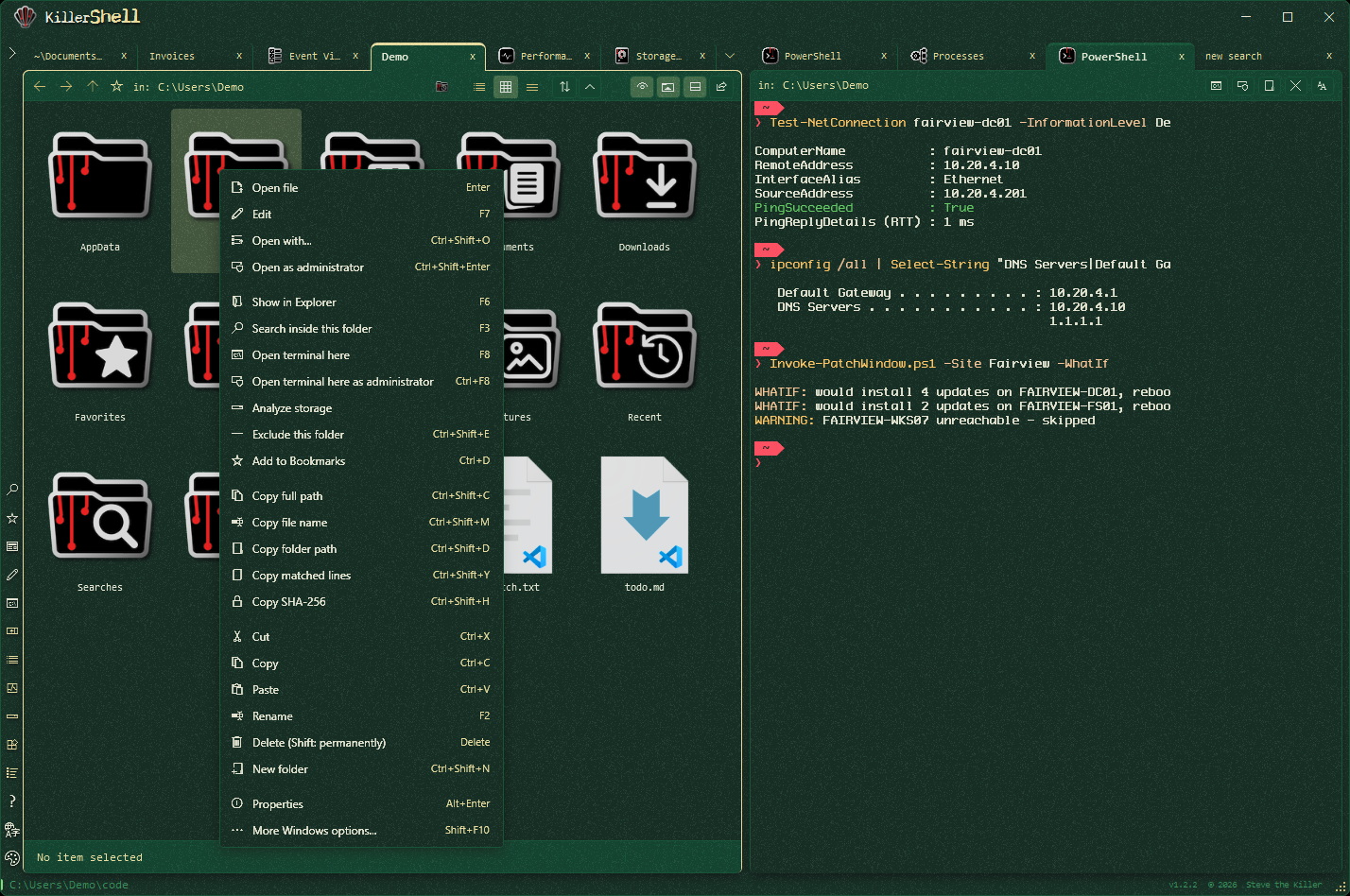Open sort order arrows in file toolbar
This screenshot has height=896, width=1350.
(x=564, y=86)
